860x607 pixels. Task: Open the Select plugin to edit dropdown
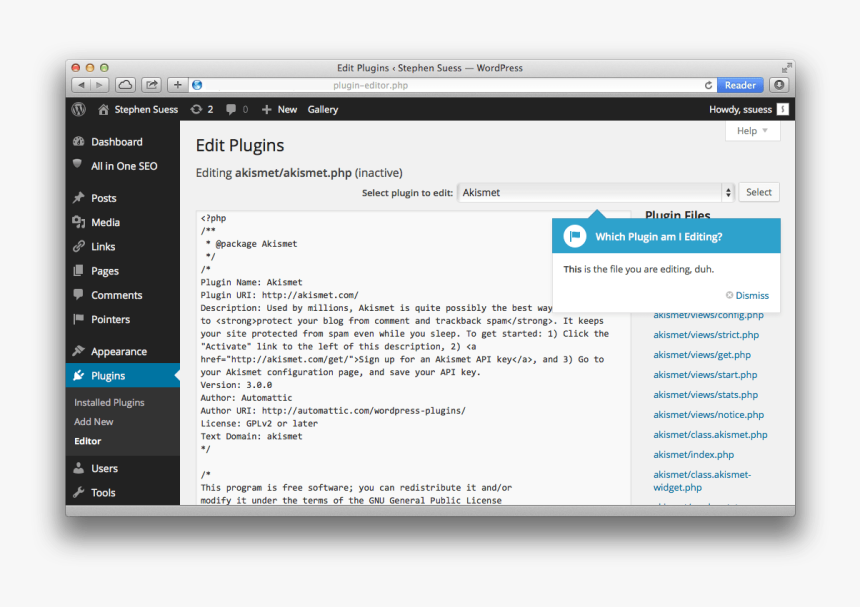click(595, 192)
